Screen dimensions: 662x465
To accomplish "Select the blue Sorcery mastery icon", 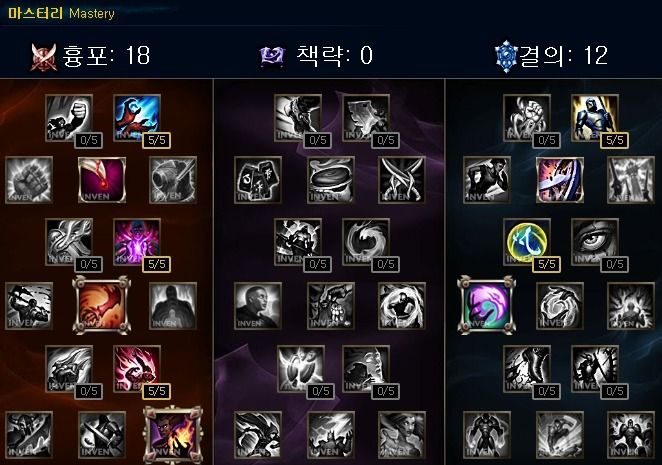I will 137,118.
